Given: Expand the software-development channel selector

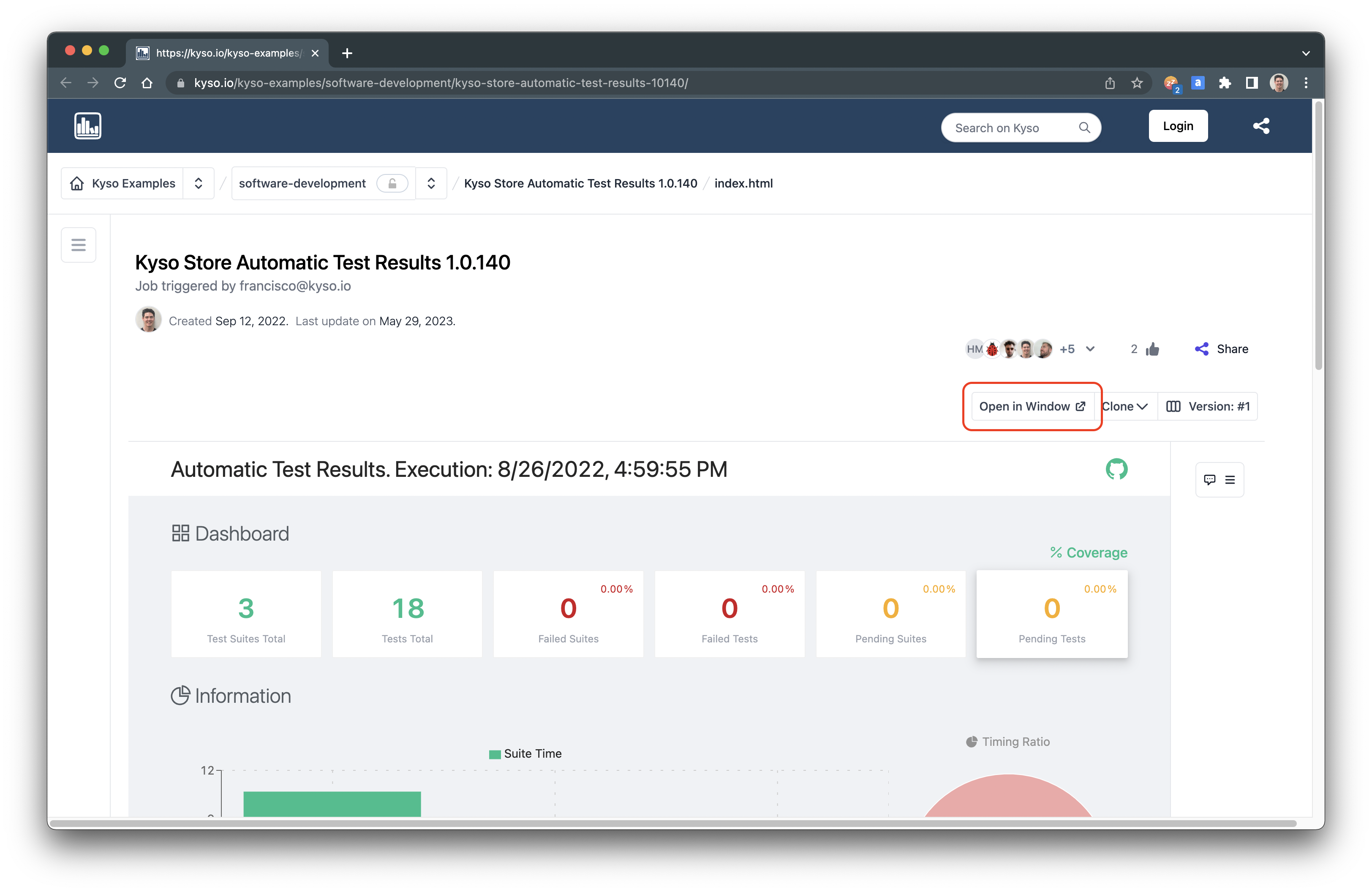Looking at the screenshot, I should 430,183.
